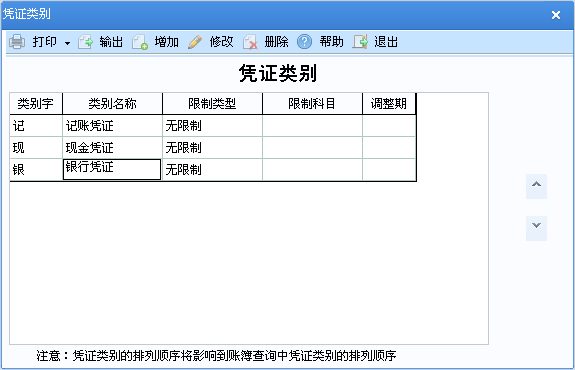Click the 修改 pencil icon

coord(195,42)
